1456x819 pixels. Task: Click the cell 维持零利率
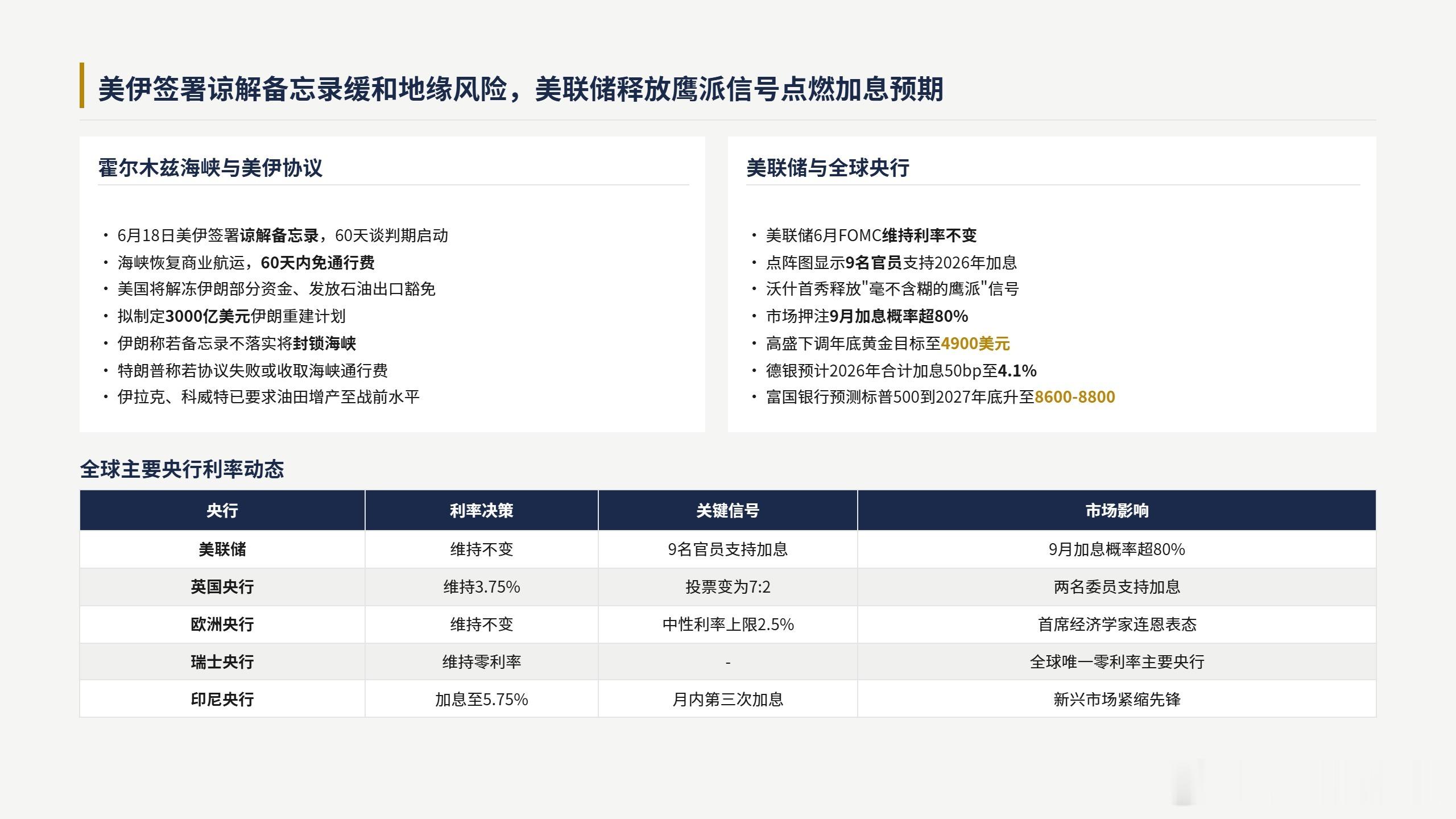click(482, 662)
